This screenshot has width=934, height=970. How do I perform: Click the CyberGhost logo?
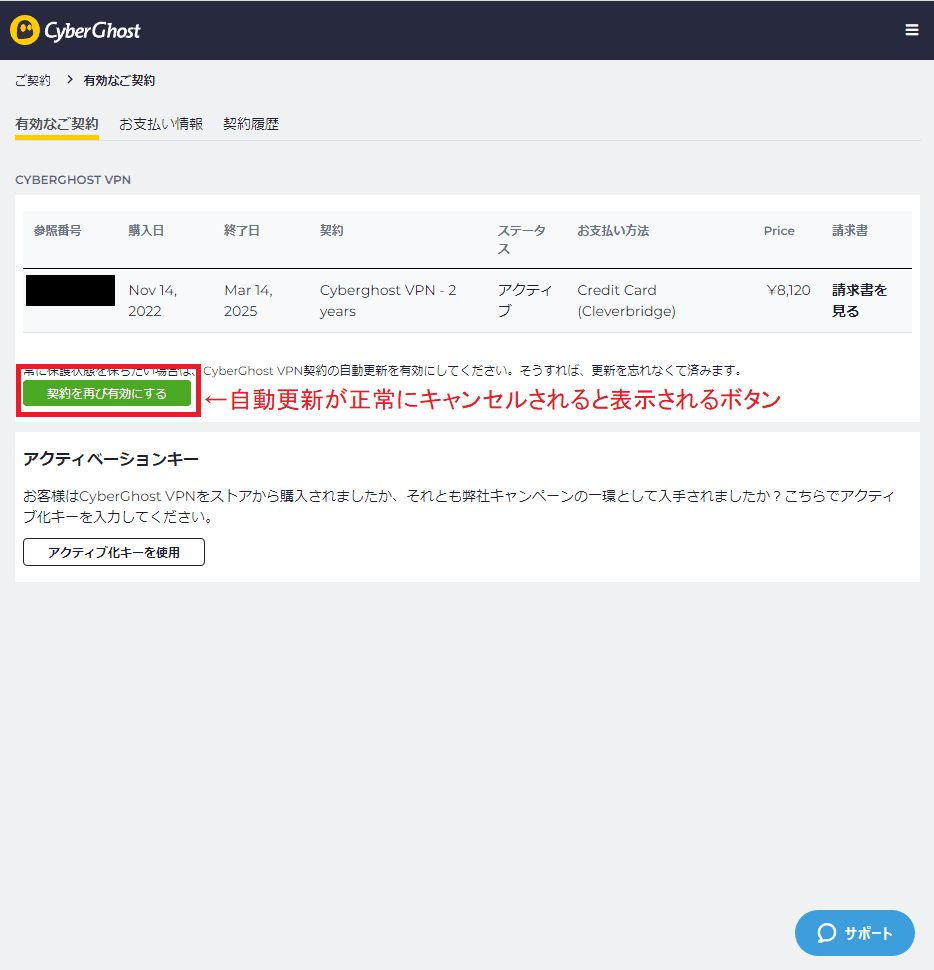(x=75, y=30)
